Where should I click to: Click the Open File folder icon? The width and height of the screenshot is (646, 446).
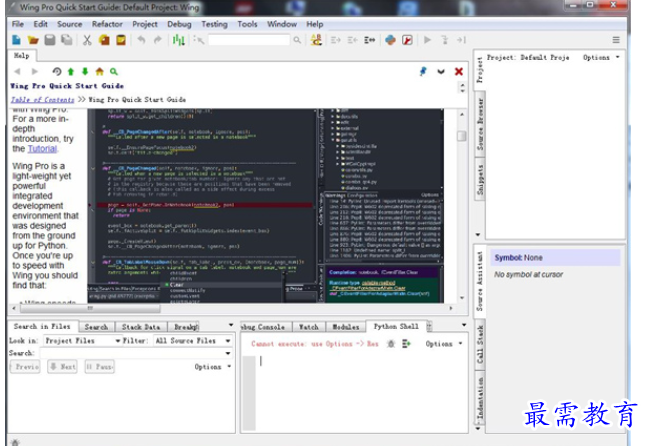(x=33, y=40)
